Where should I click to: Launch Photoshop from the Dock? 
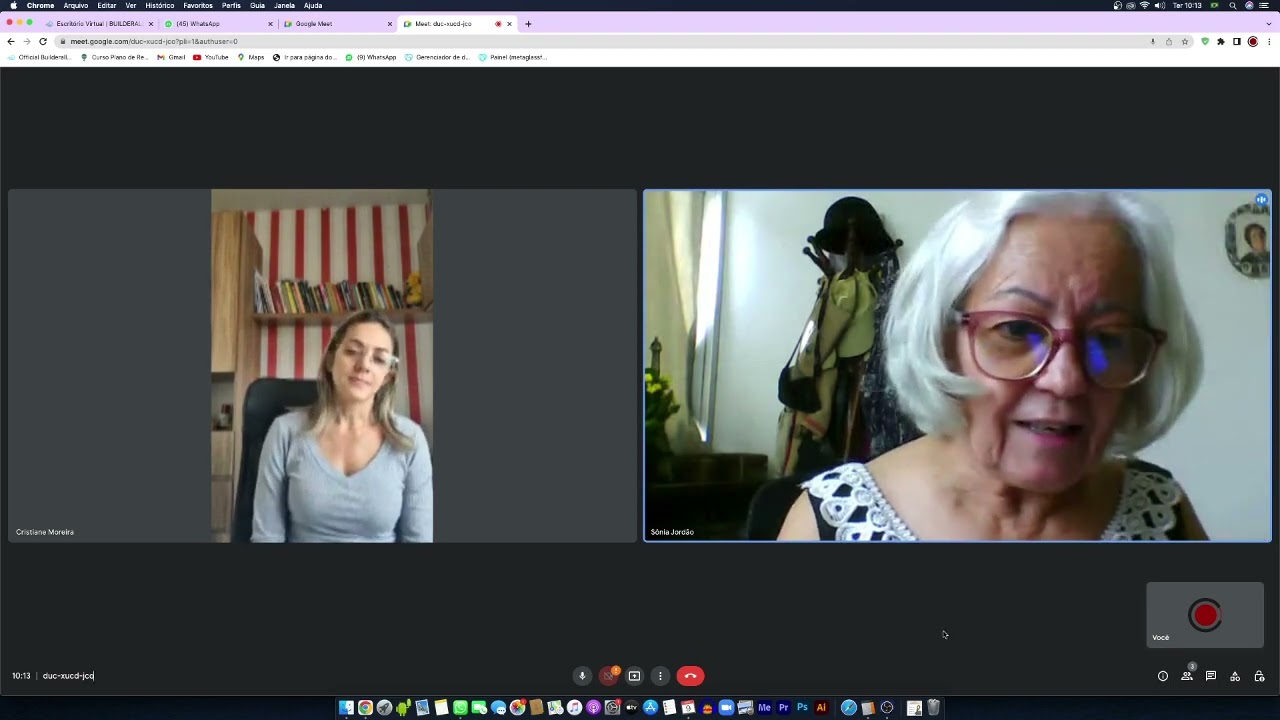click(x=802, y=707)
